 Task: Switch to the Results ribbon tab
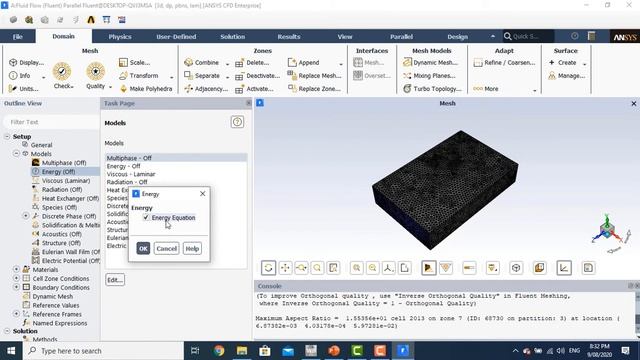(289, 36)
